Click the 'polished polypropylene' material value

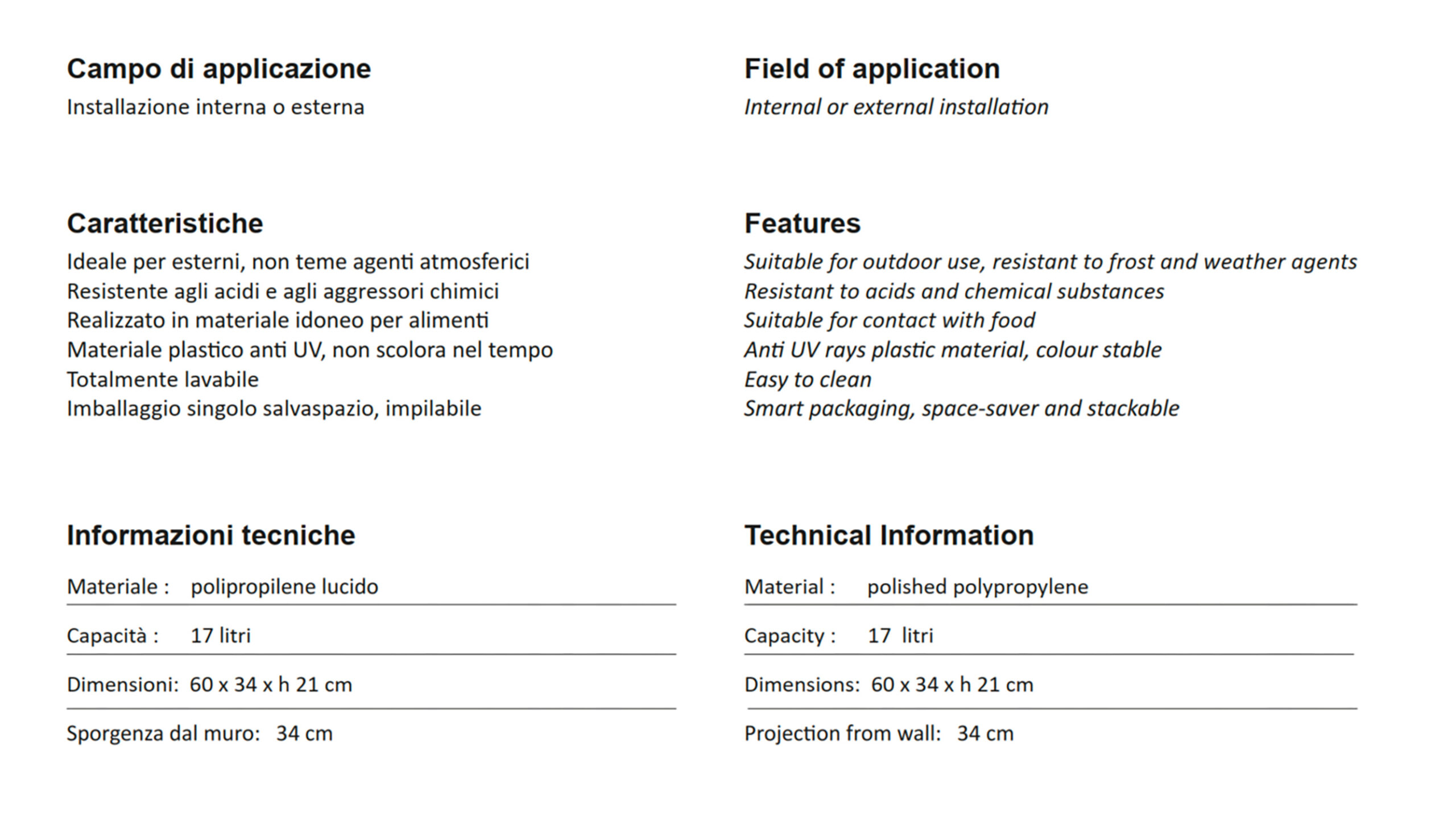pos(977,587)
